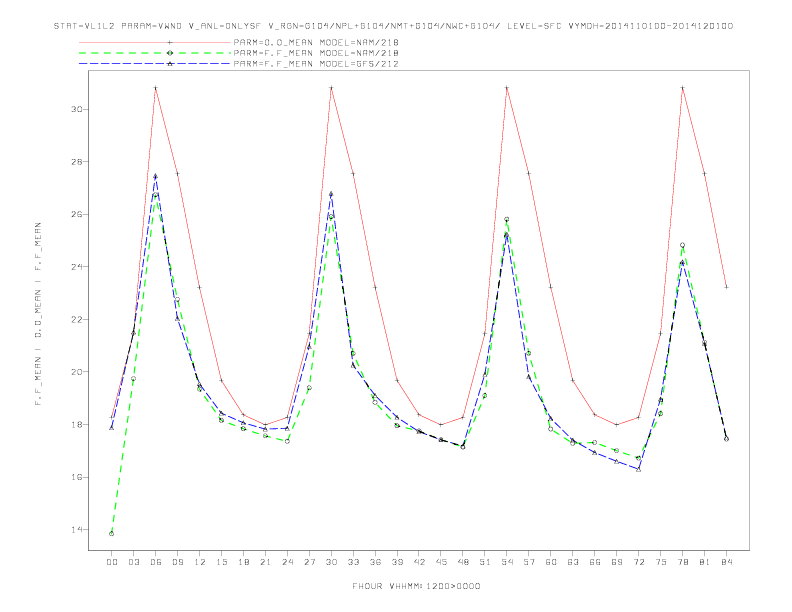Click the green dashed legend line sample
This screenshot has width=792, height=612.
155,53
